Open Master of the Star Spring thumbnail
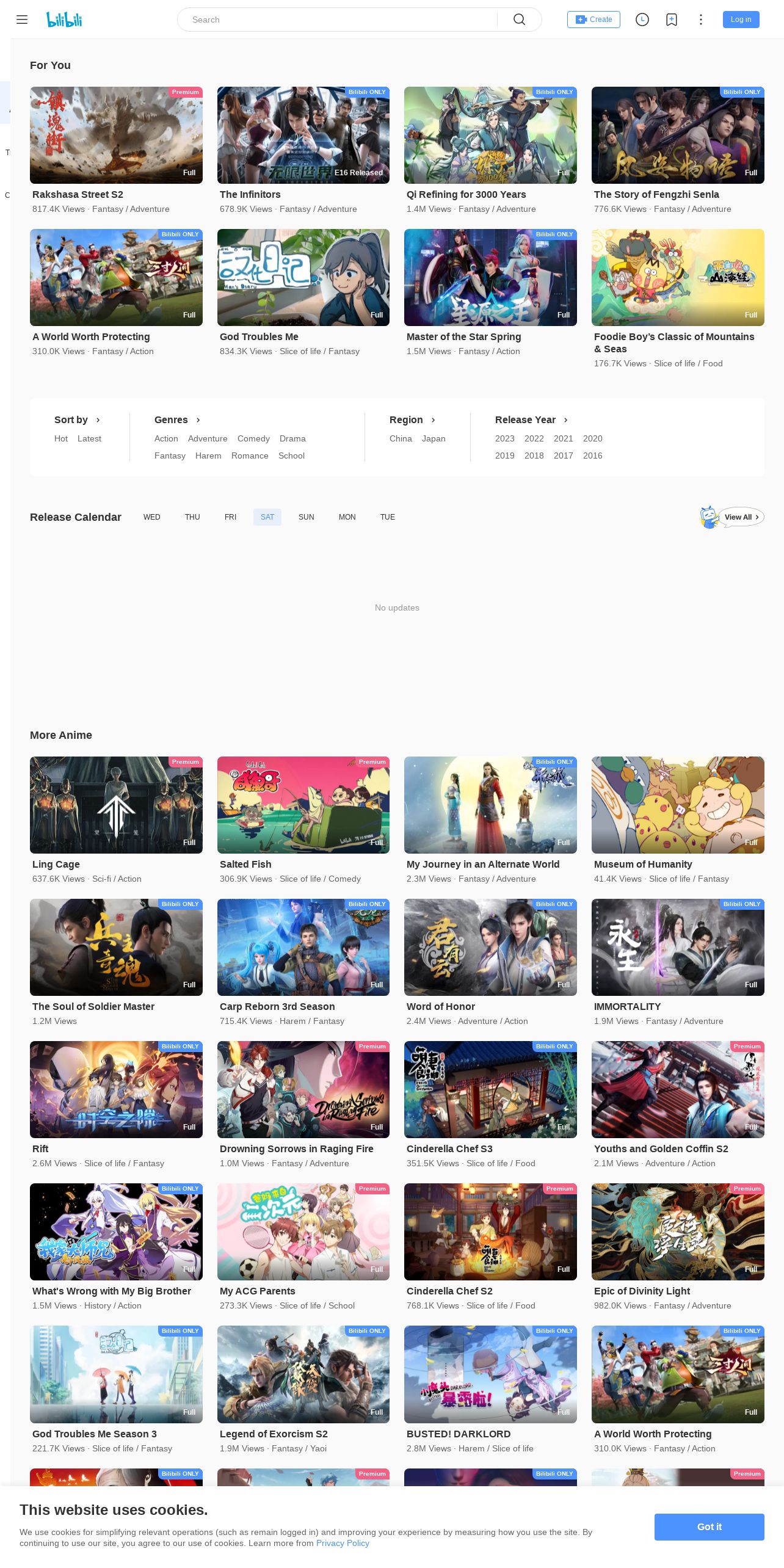 [490, 277]
